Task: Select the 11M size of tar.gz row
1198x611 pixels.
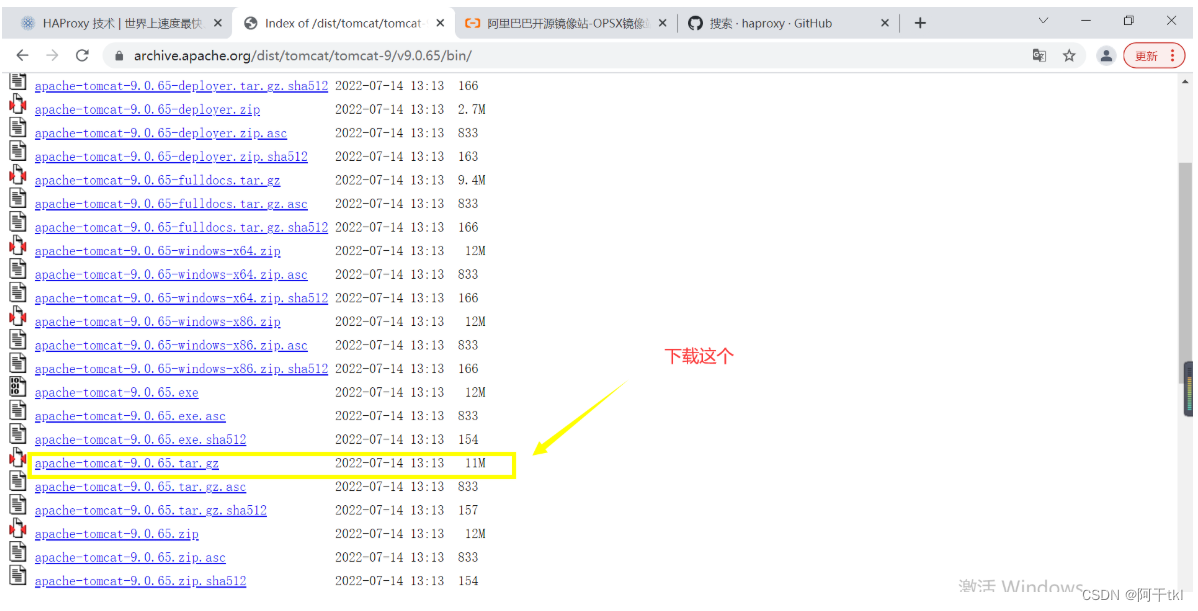Action: coord(475,464)
